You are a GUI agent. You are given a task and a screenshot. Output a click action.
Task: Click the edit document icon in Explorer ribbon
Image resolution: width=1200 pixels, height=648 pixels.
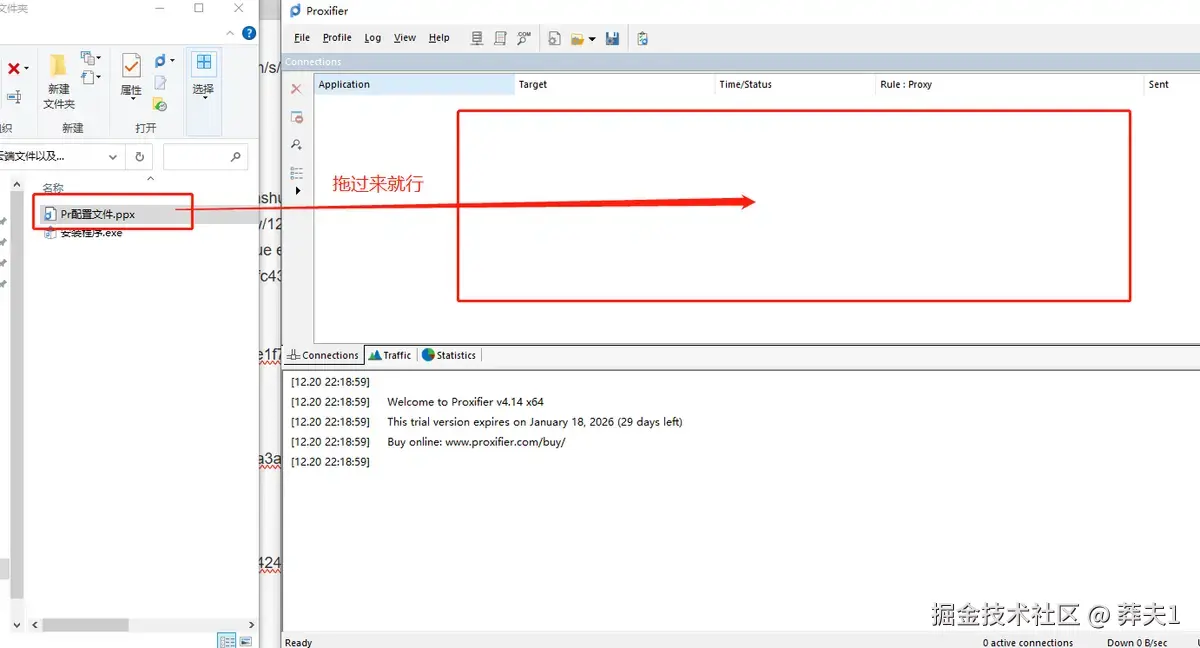coord(160,84)
